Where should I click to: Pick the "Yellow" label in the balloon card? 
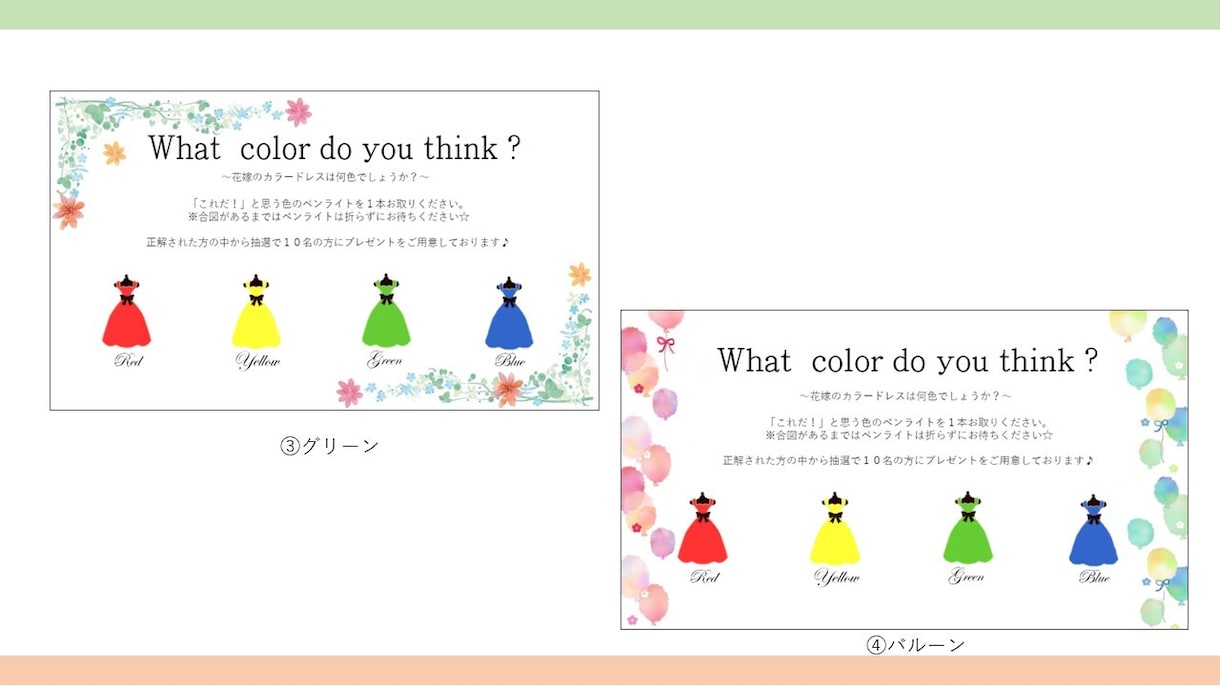coord(837,577)
